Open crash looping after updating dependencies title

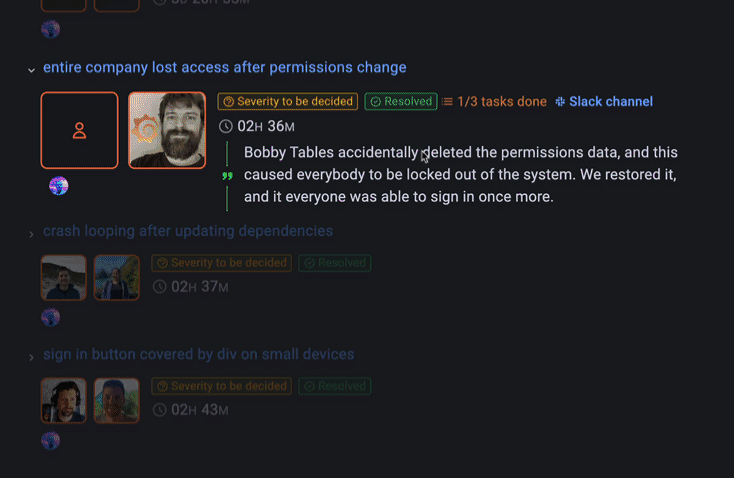point(188,231)
